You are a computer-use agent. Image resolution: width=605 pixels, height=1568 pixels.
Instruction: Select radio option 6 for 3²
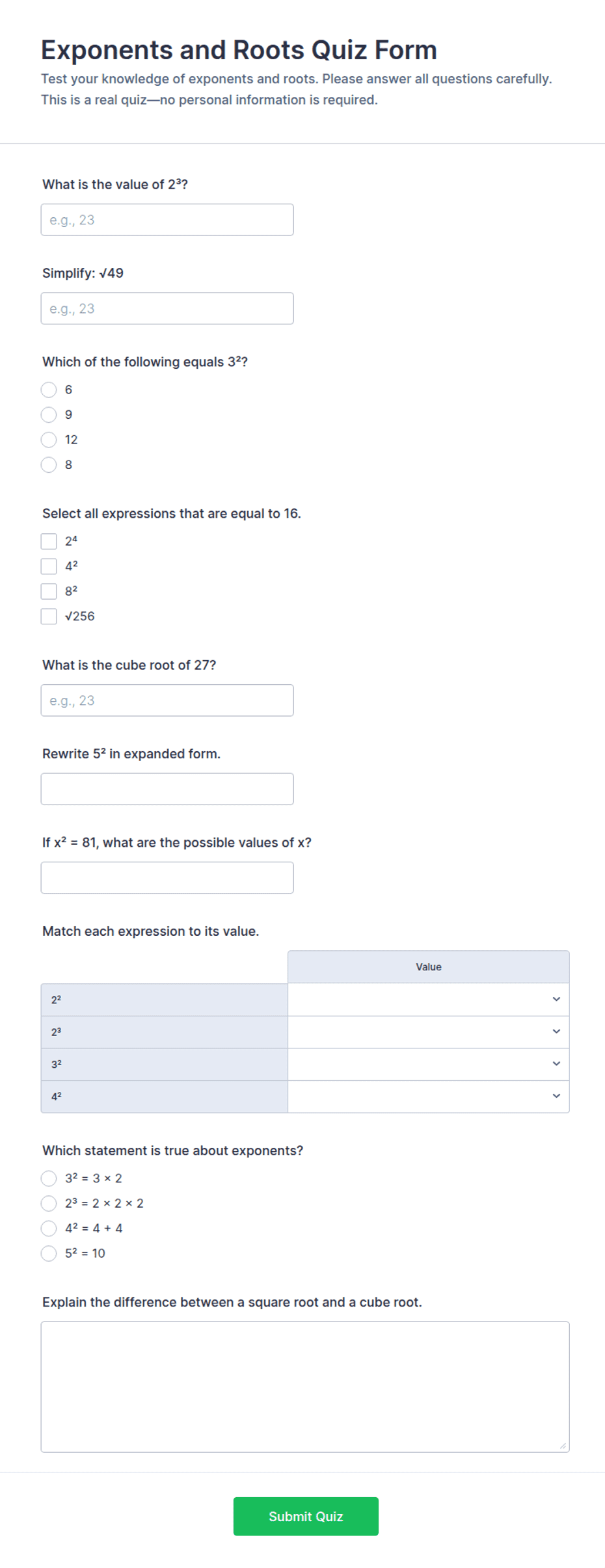49,390
